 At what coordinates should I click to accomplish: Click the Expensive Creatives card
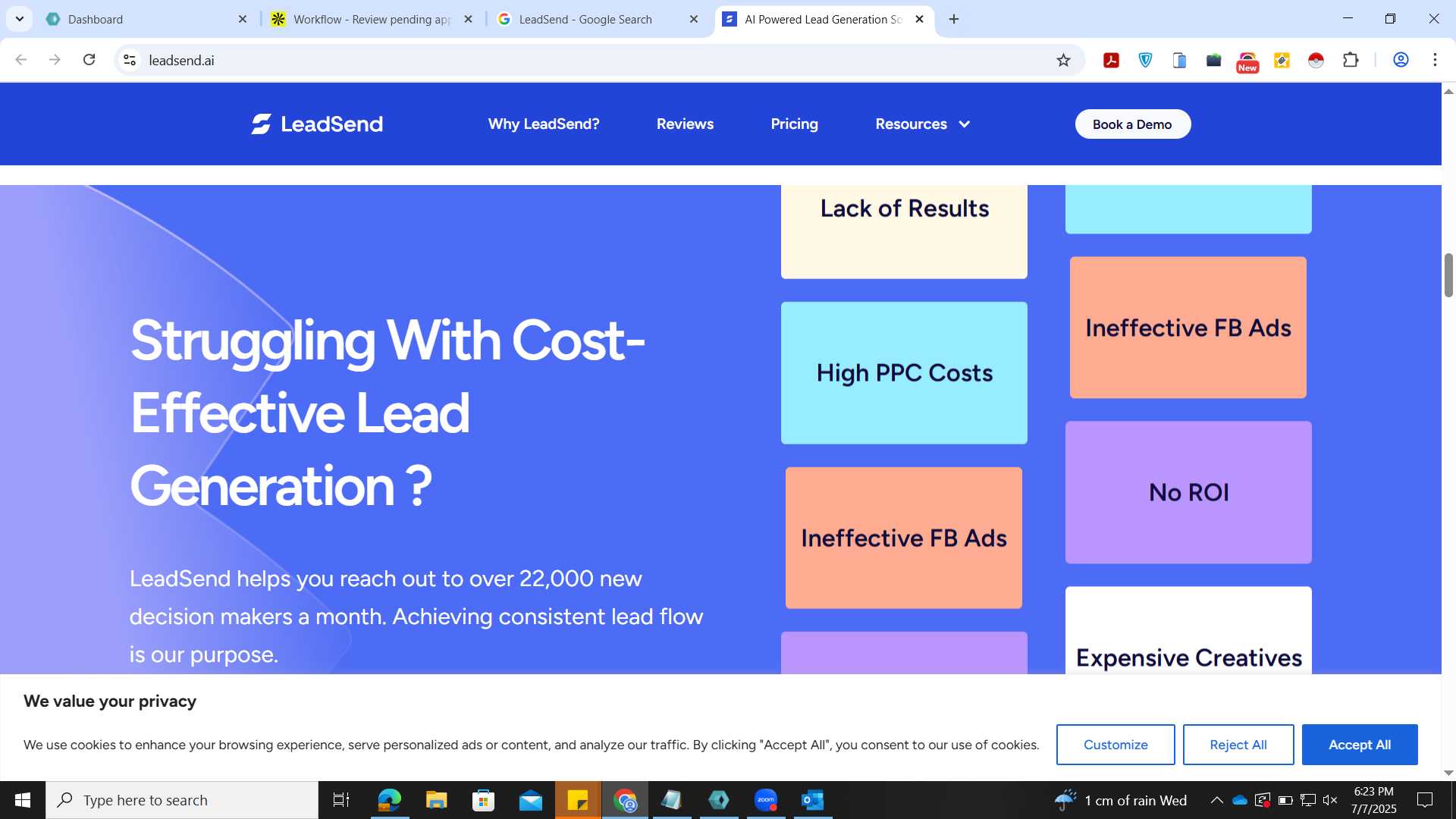[1188, 630]
